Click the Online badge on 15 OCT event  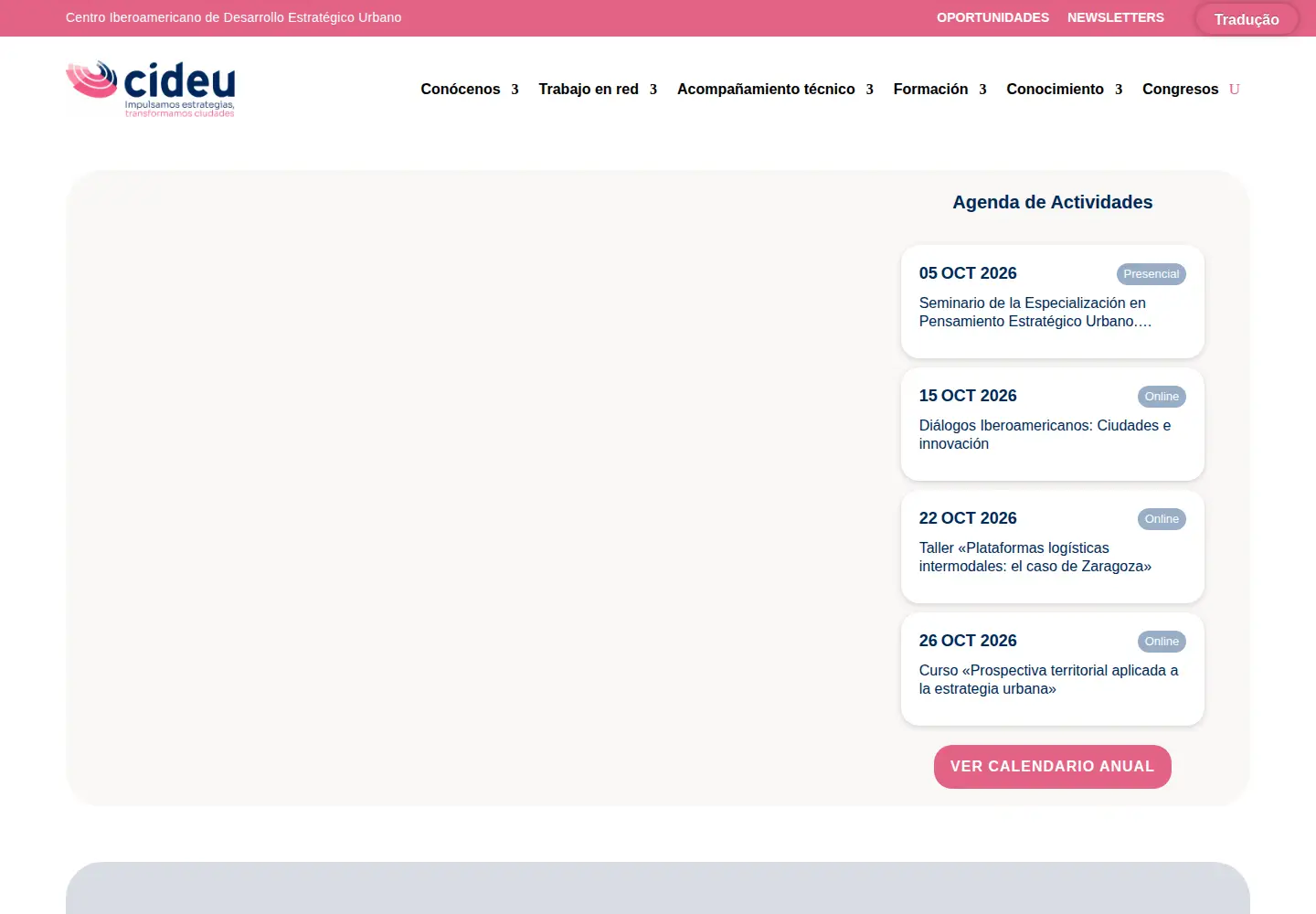[1162, 397]
